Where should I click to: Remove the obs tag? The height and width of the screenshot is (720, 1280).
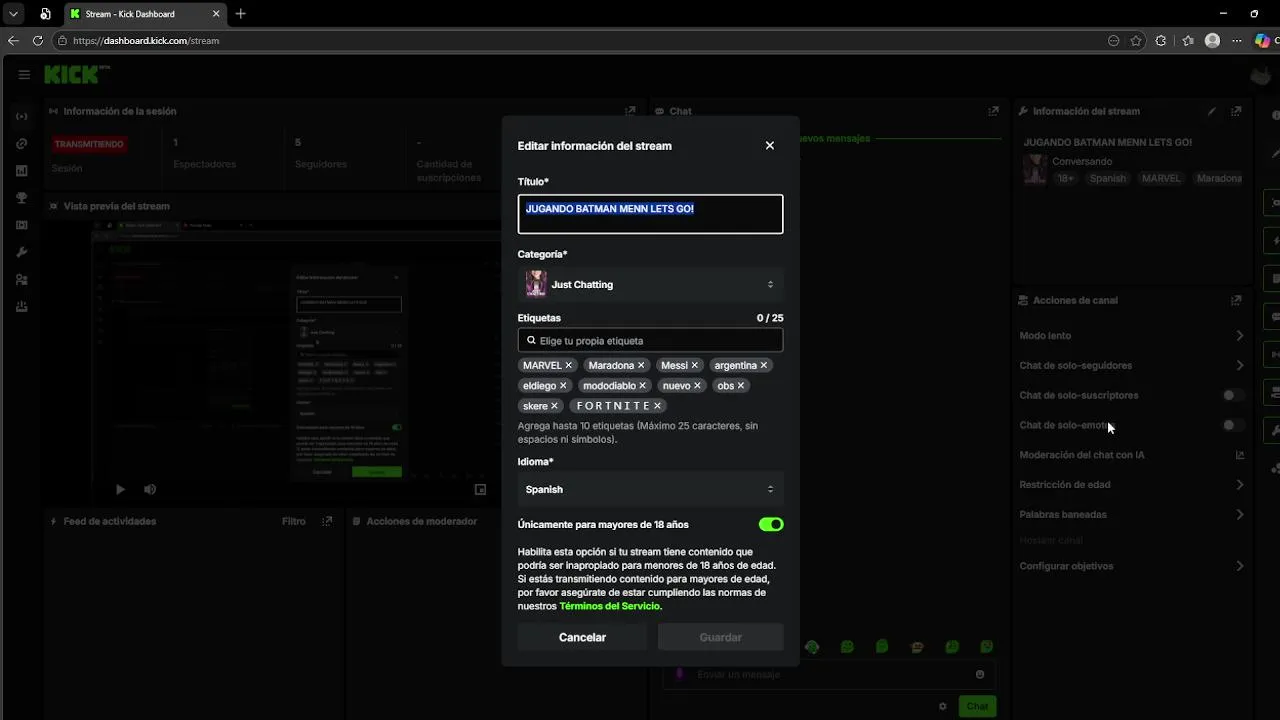[x=741, y=386]
